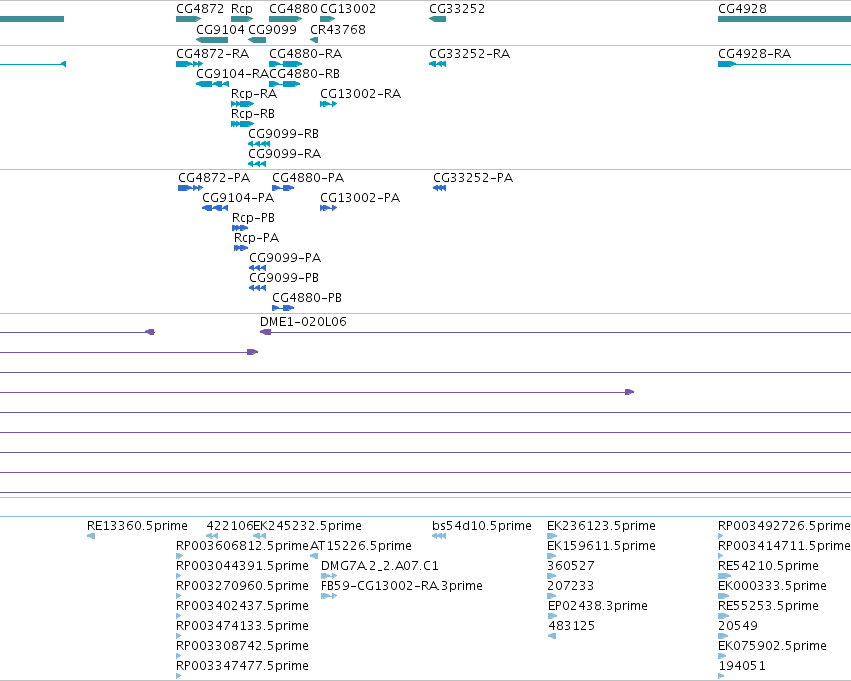Select the Rcp-PB protein glyph
Screen dimensions: 851x681
pyautogui.click(x=240, y=228)
